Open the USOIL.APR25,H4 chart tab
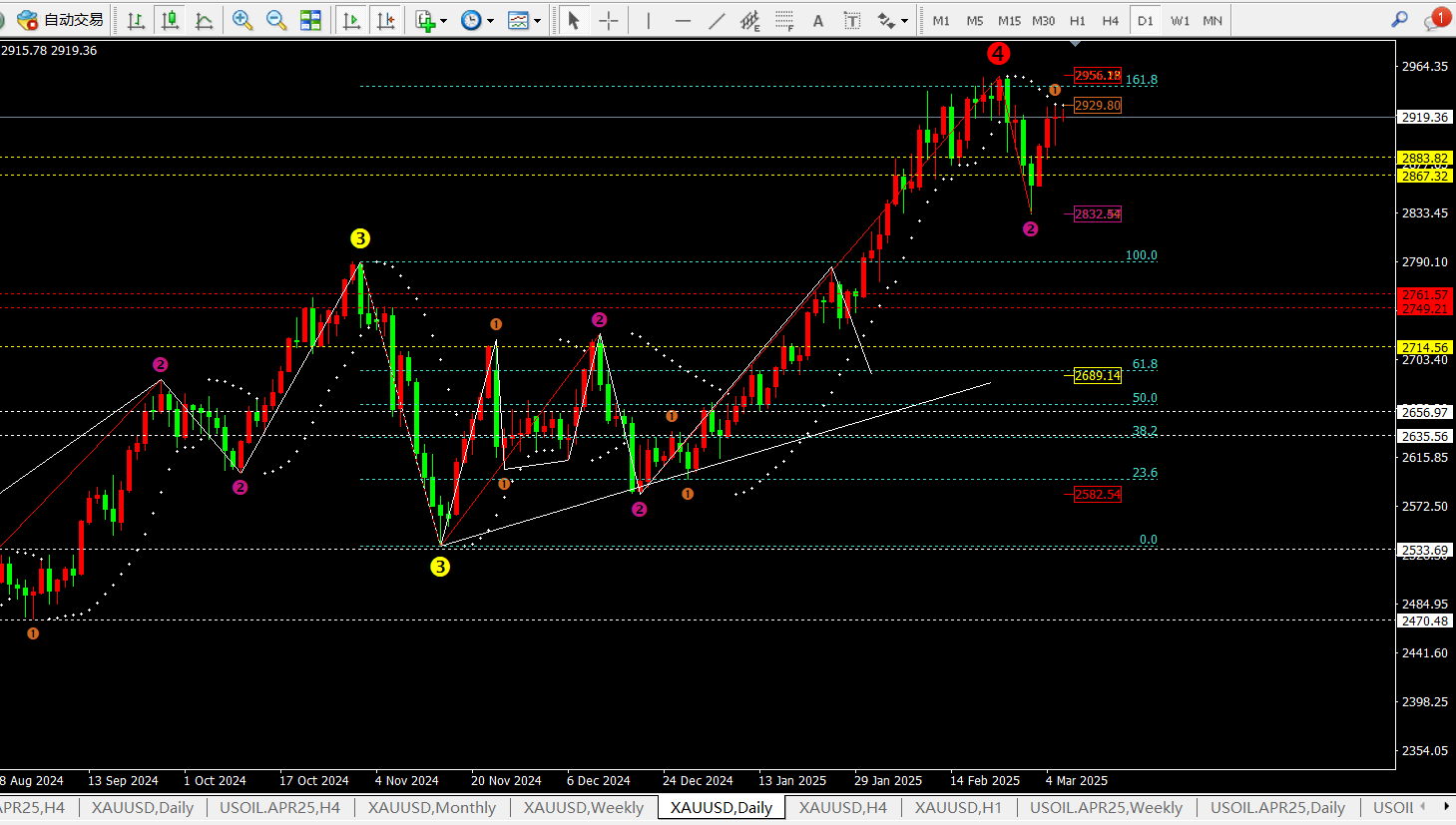1456x825 pixels. click(x=280, y=807)
